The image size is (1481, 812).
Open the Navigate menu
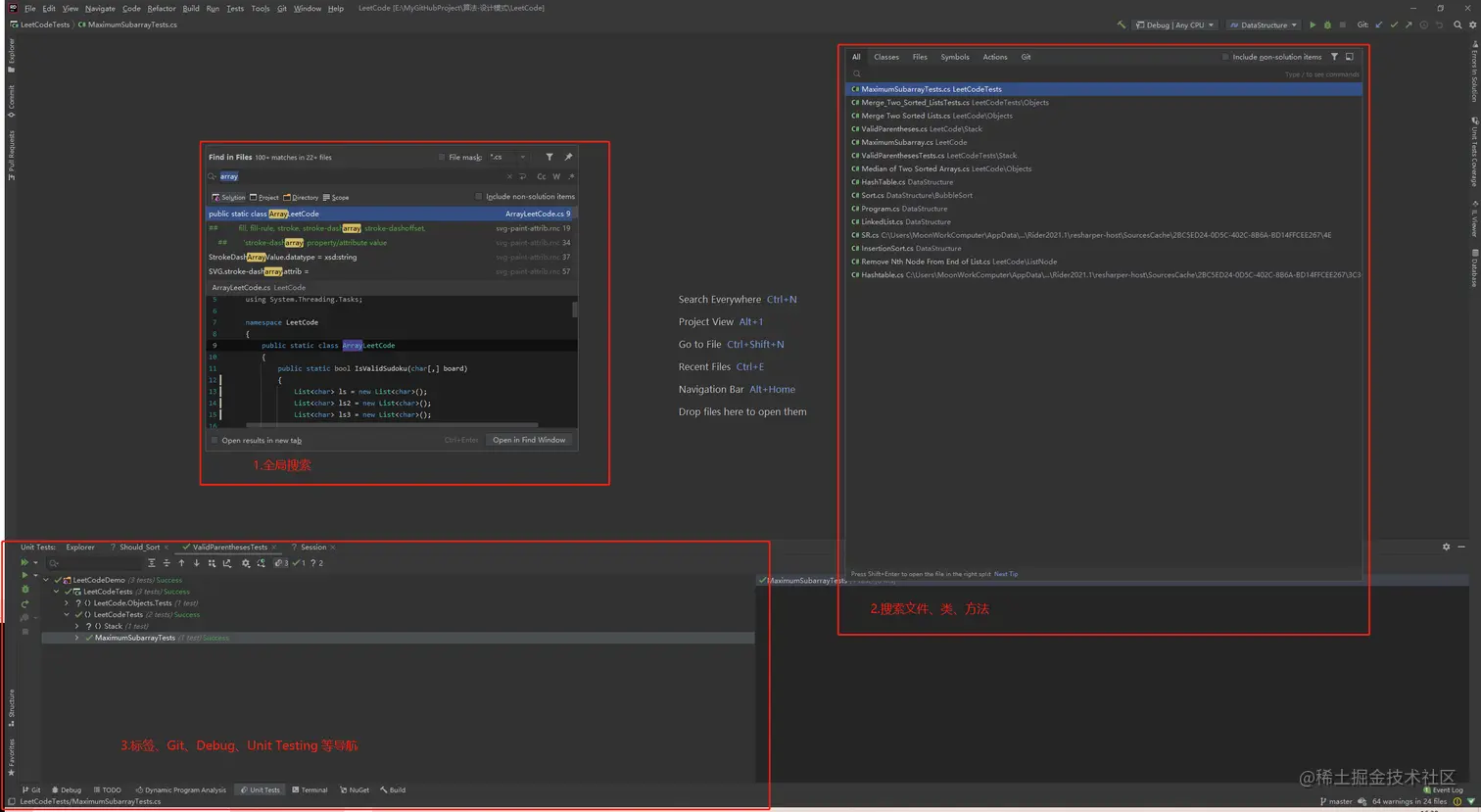coord(100,8)
